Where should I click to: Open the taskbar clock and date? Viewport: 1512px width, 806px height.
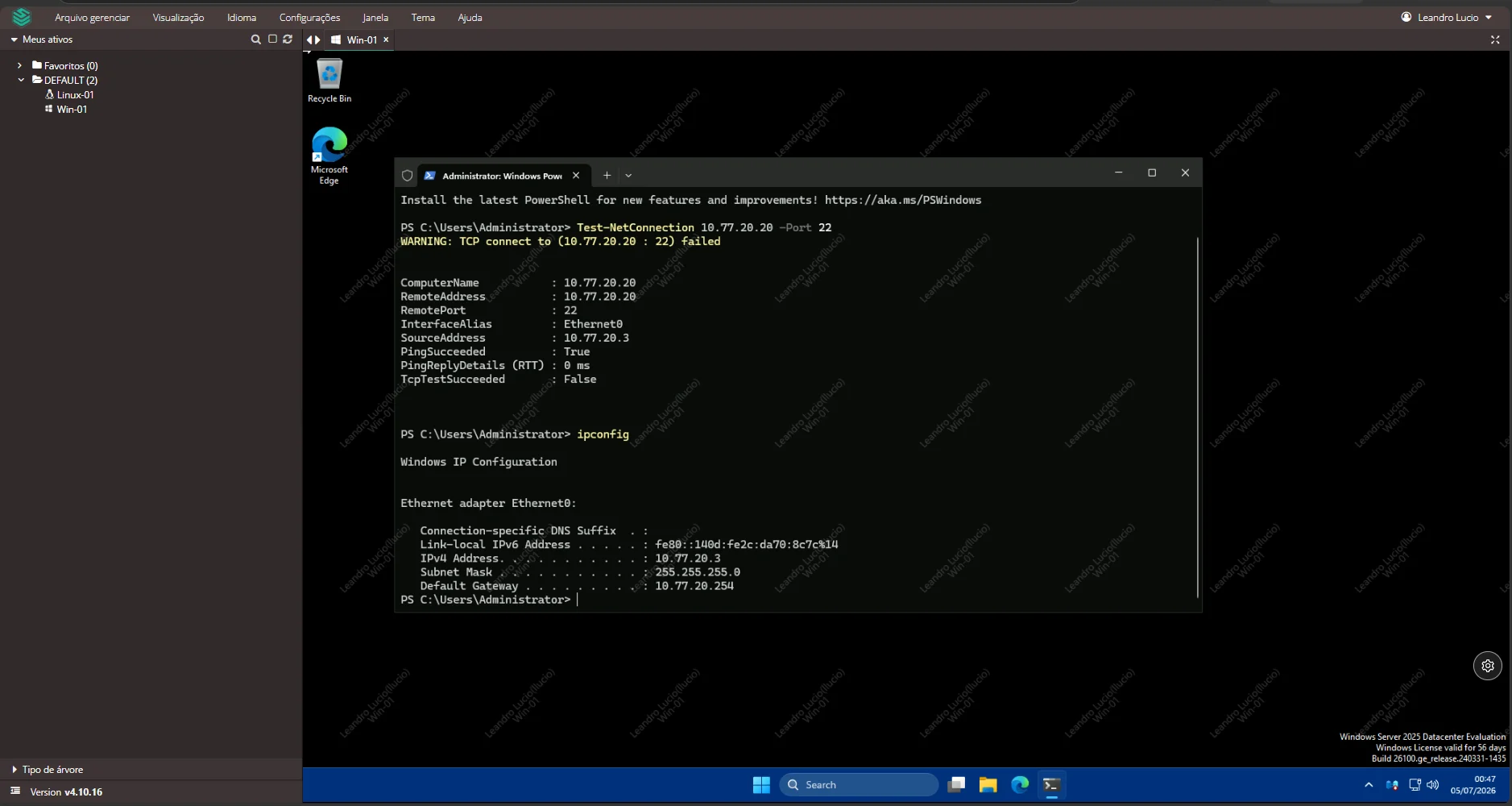click(x=1473, y=785)
